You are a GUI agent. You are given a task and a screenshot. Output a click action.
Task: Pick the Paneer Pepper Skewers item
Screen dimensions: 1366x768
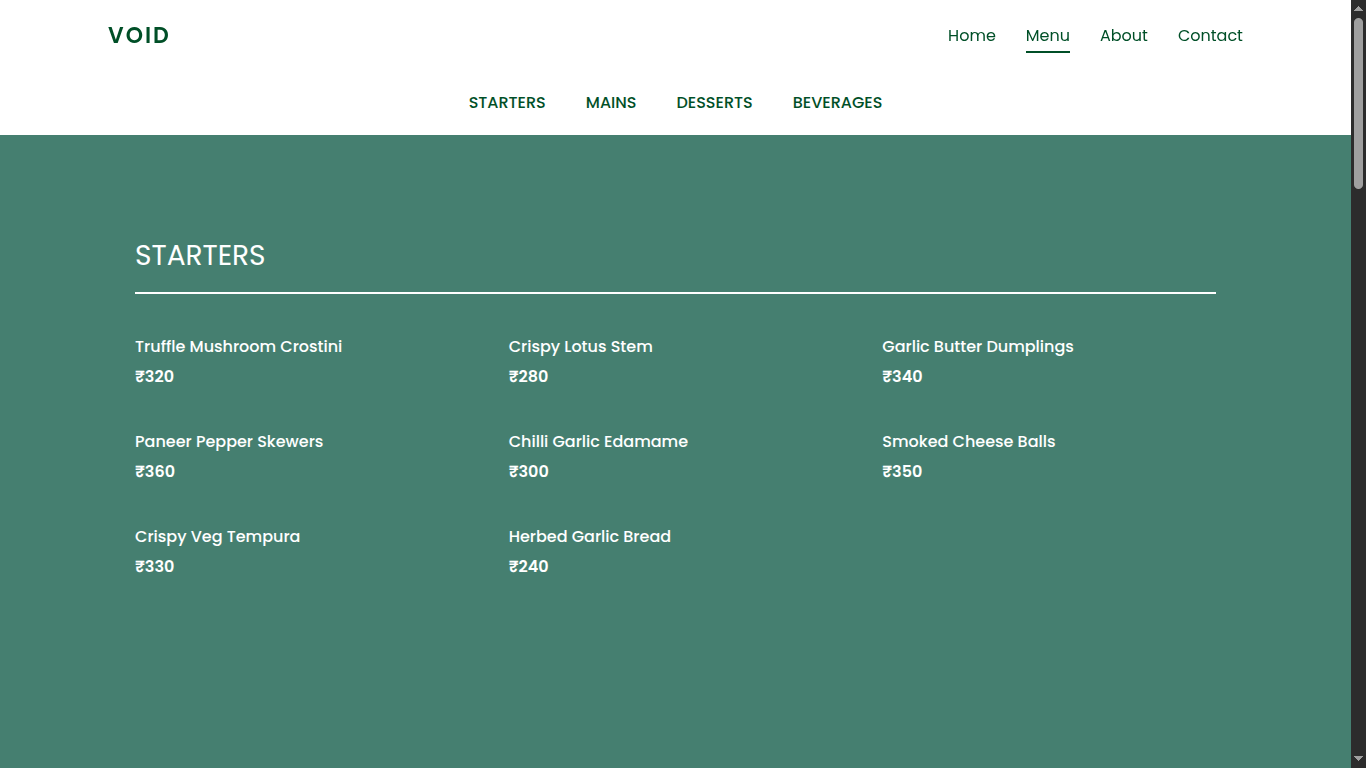click(229, 442)
